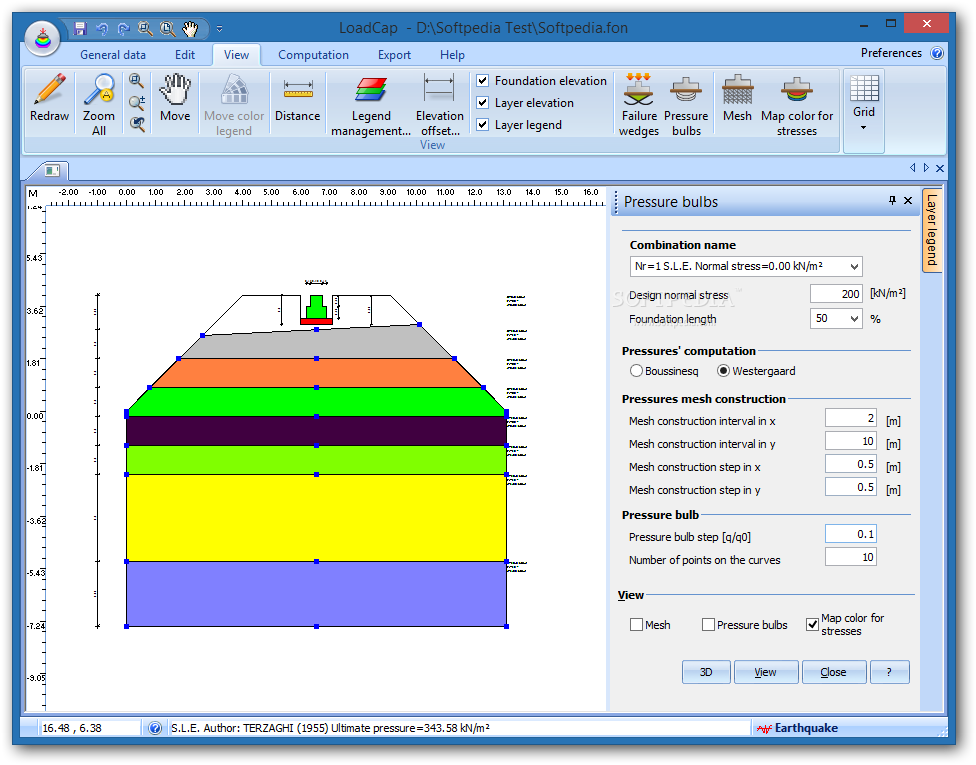Click the document tab scroll right arrow
Viewport: 976px width, 765px height.
click(926, 167)
